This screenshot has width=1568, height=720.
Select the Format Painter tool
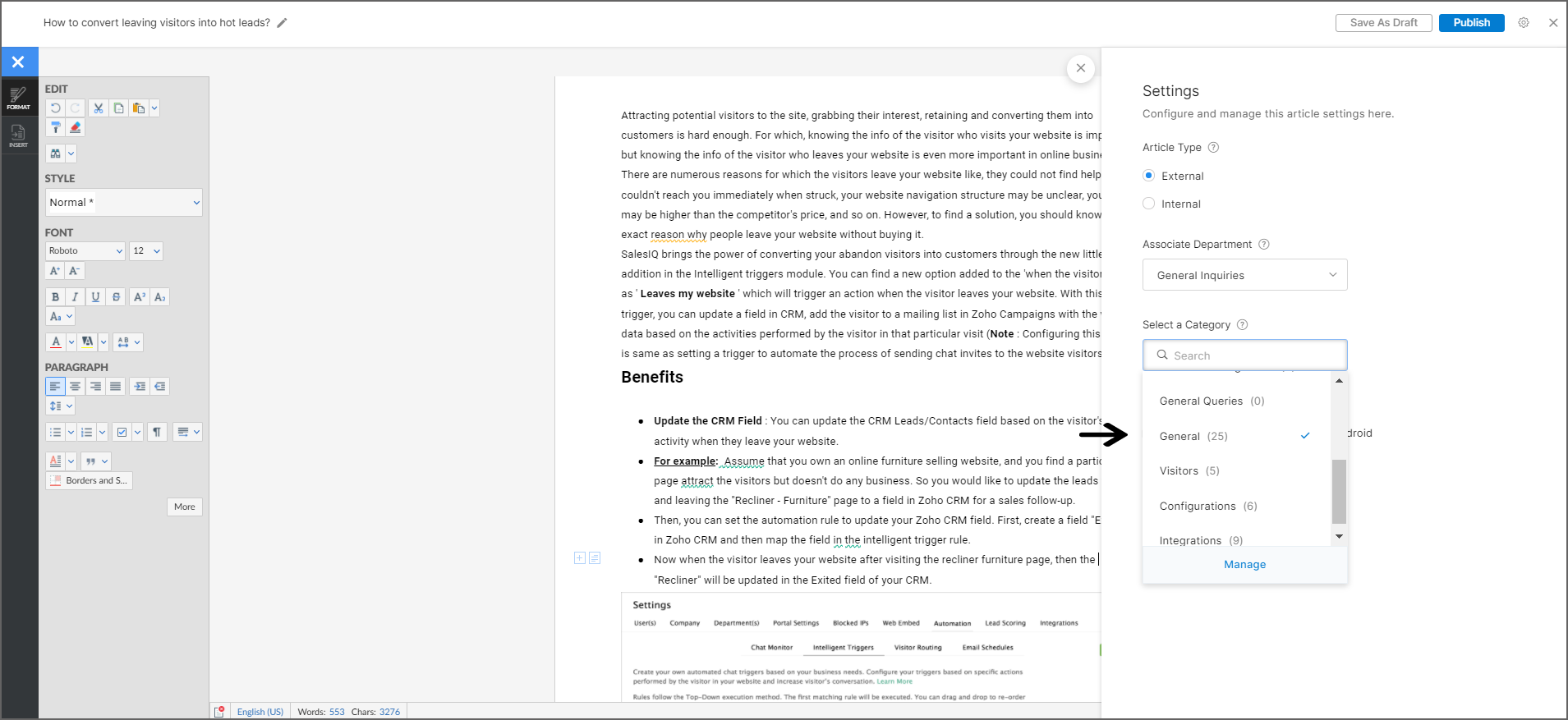point(55,128)
